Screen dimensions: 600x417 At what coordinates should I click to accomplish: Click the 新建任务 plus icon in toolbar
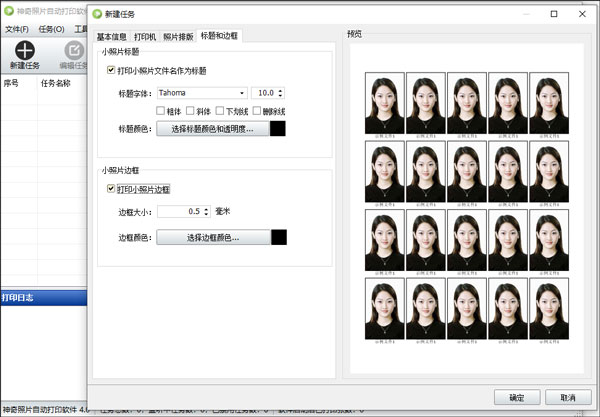point(25,49)
